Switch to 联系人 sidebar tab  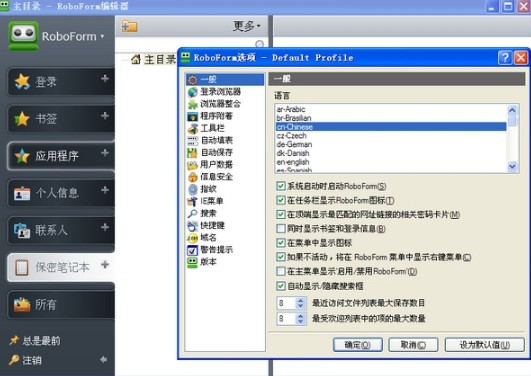pos(61,230)
